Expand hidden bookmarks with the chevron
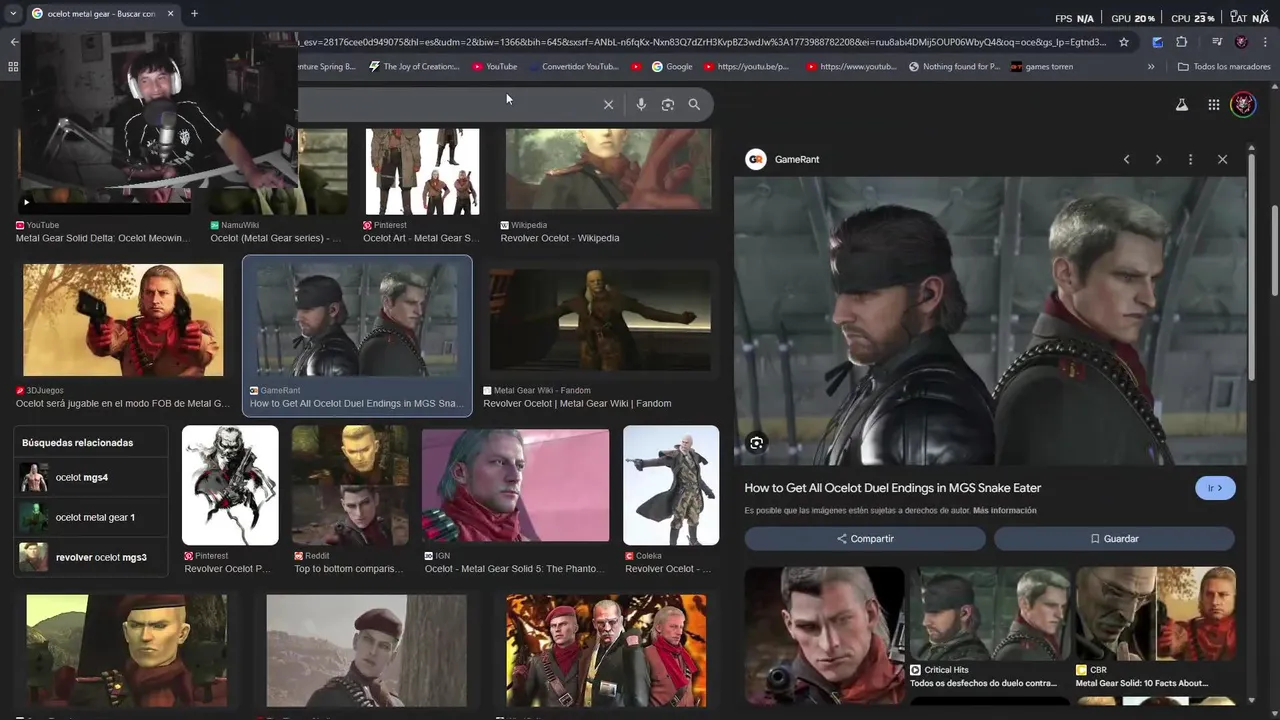 click(x=1151, y=67)
